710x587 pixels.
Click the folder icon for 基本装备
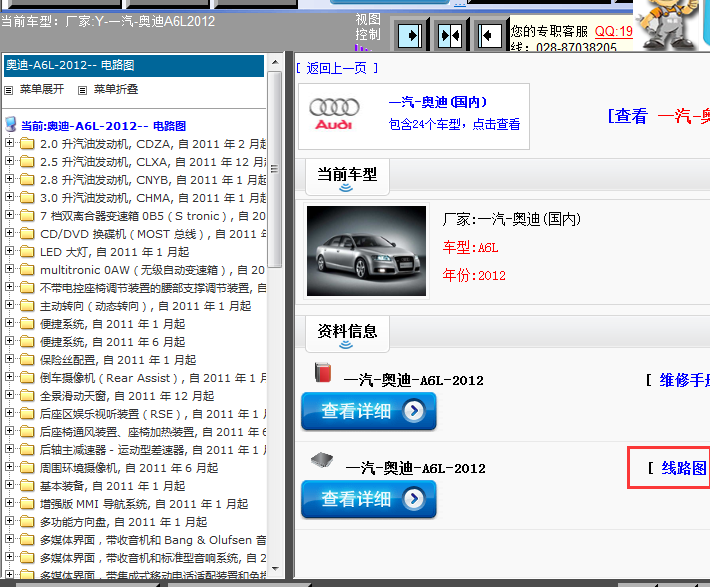click(x=27, y=486)
